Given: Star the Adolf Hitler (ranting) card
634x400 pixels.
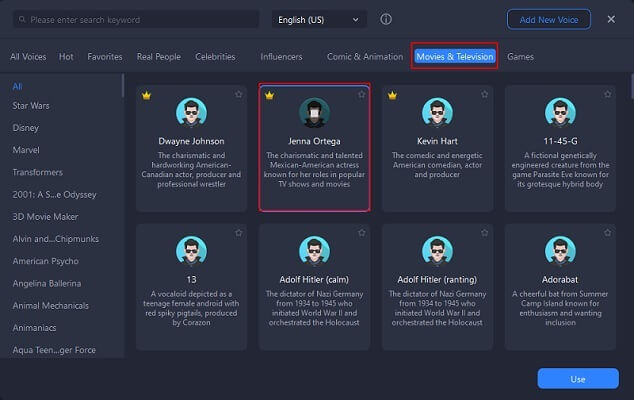Looking at the screenshot, I should 484,233.
